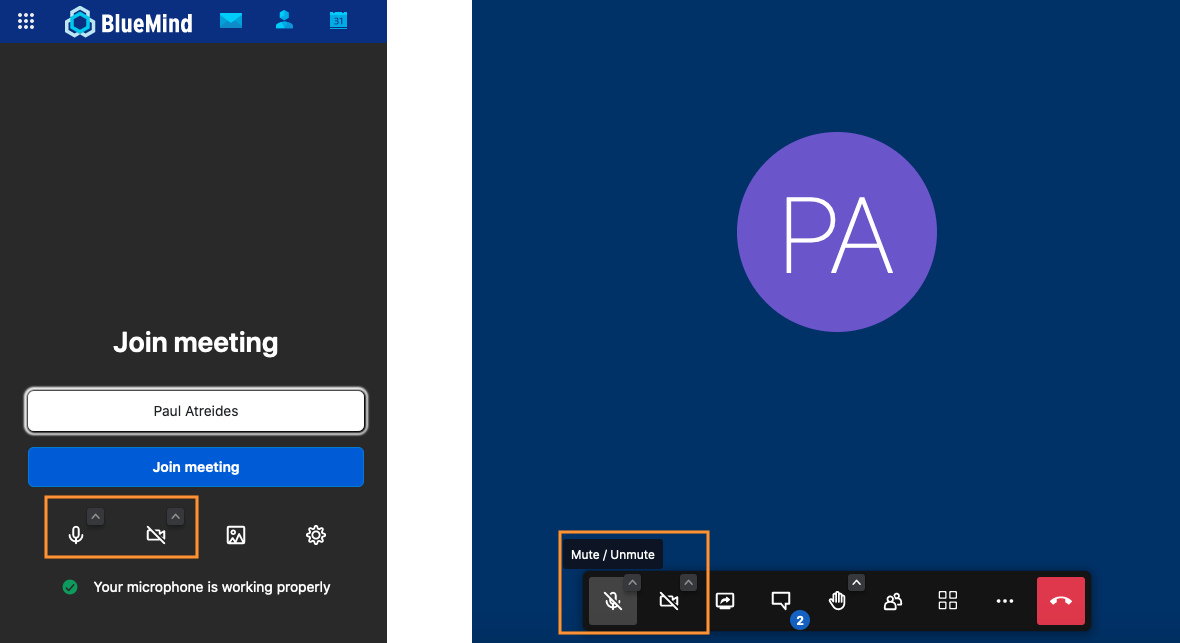Toggle microphone on the Join meeting panel

(x=76, y=535)
